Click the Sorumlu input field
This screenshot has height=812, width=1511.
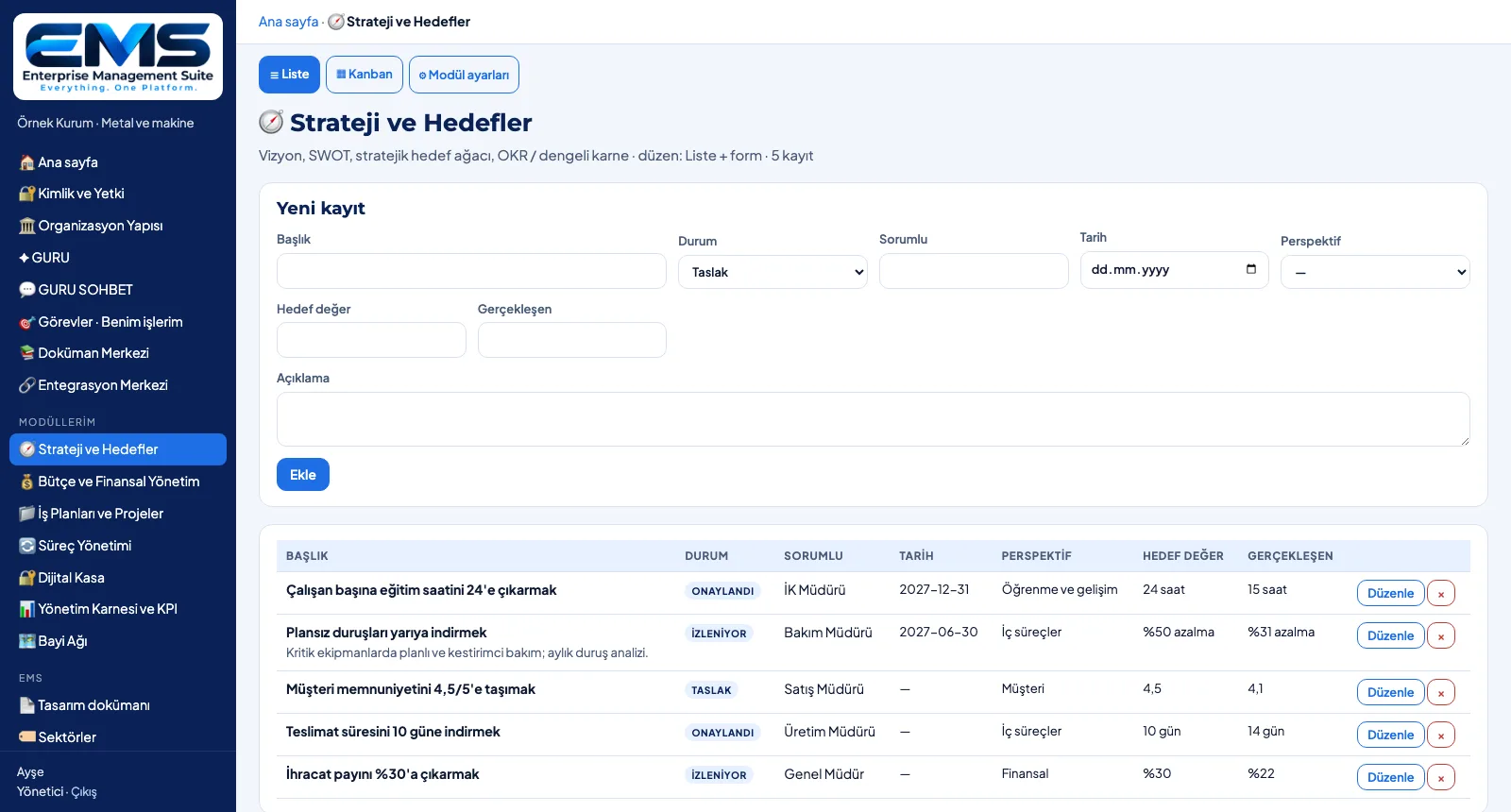(974, 271)
